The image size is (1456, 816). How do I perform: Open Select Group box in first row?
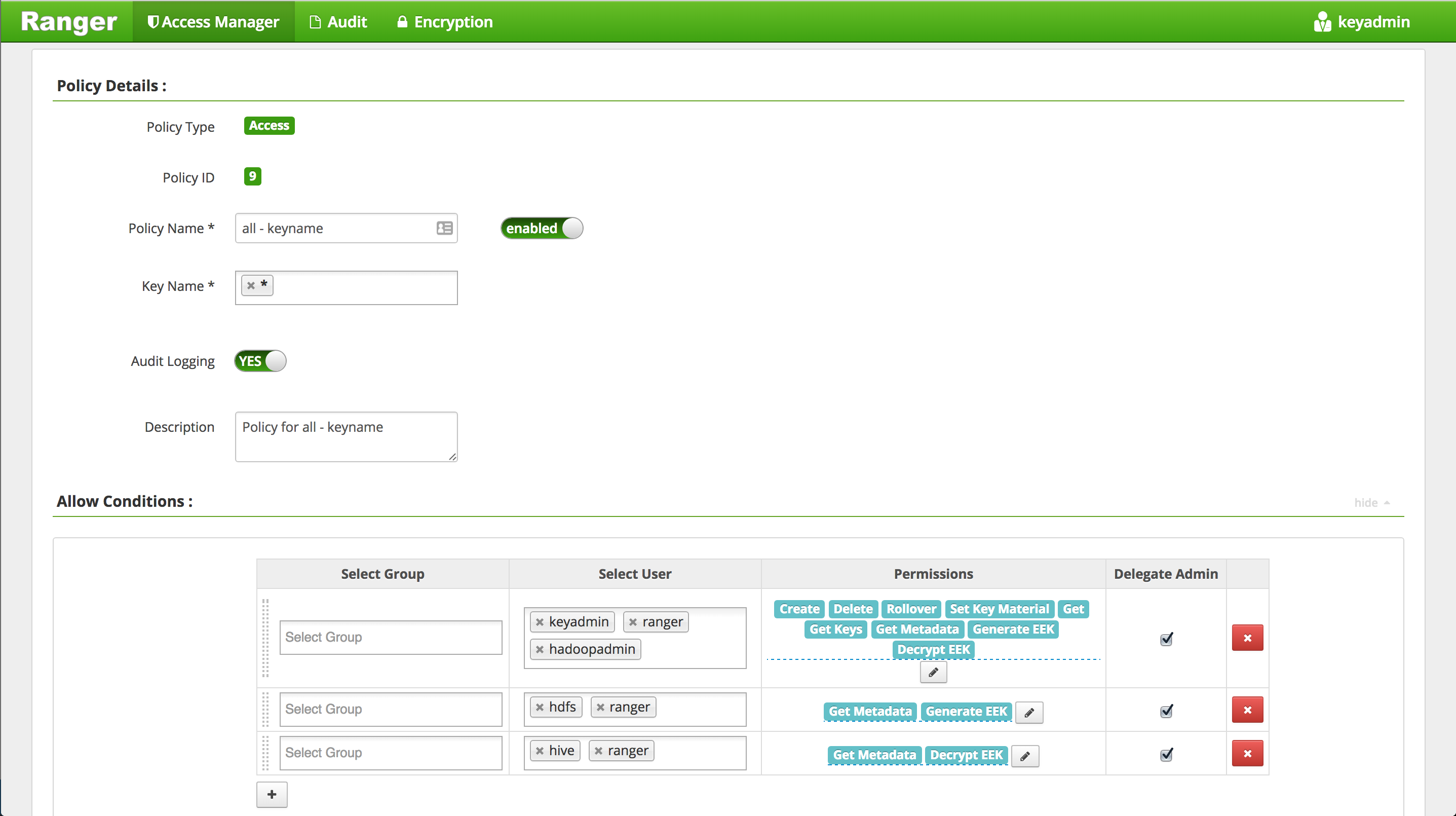[x=391, y=637]
